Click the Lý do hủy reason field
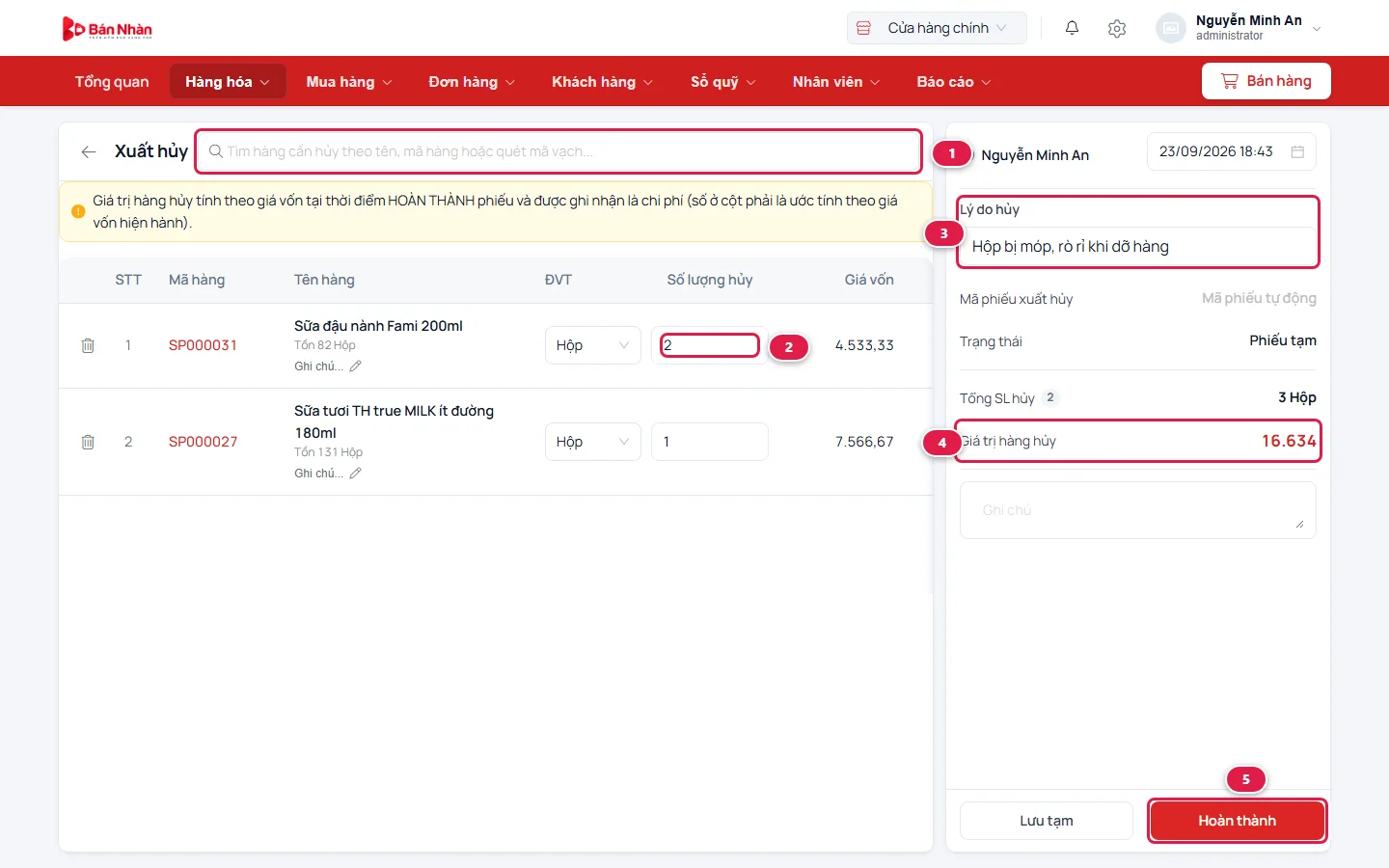 point(1138,247)
